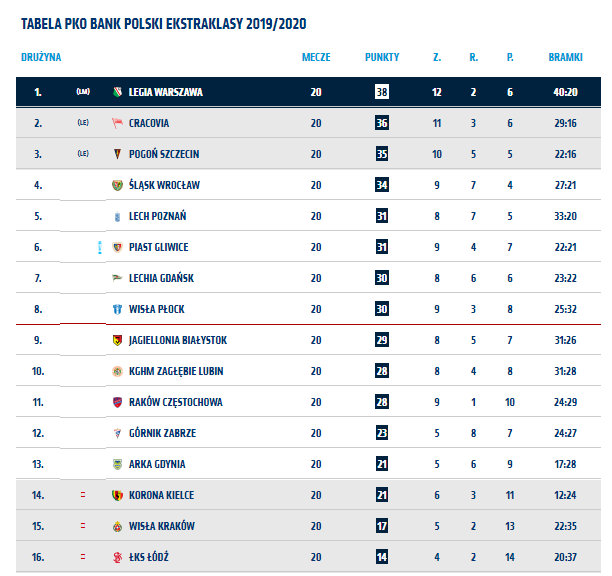Click the ŁKS Łódź club logo
612x576 pixels.
click(117, 557)
